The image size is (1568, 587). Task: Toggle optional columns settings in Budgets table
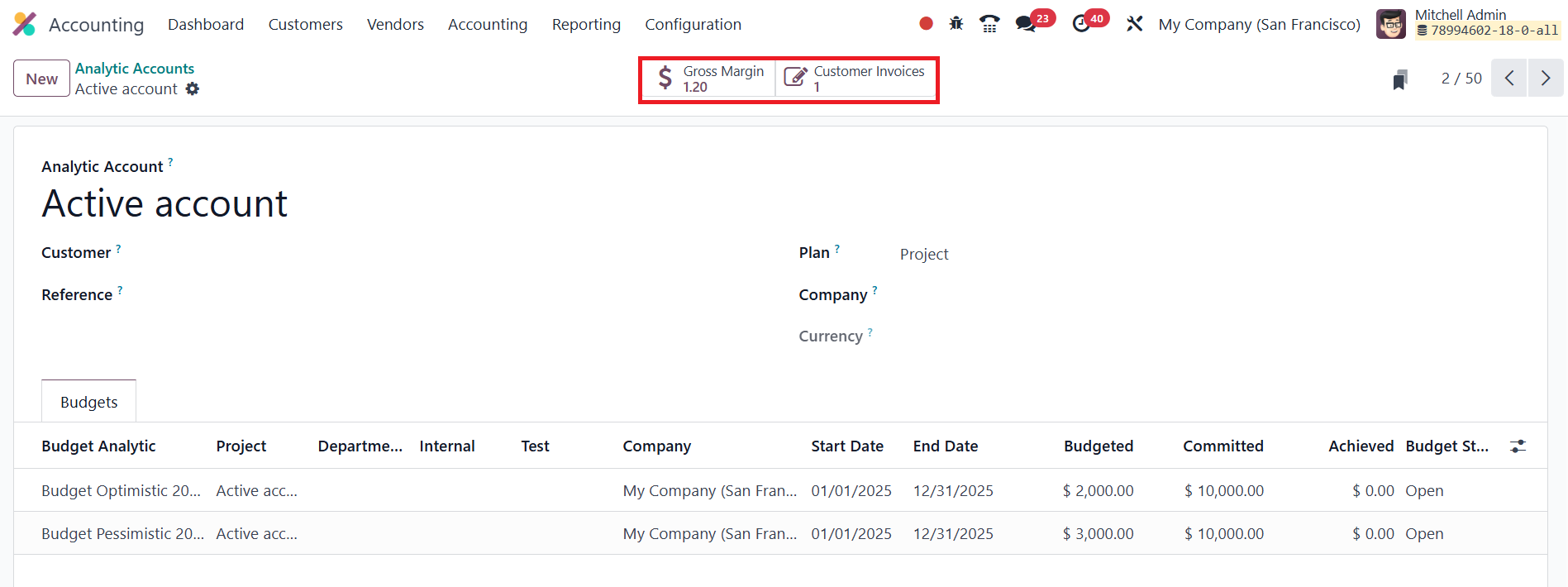click(1518, 446)
